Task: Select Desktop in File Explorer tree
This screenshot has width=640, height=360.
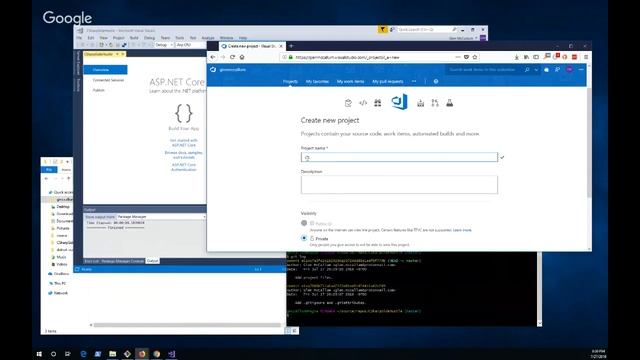Action: pyautogui.click(x=62, y=207)
